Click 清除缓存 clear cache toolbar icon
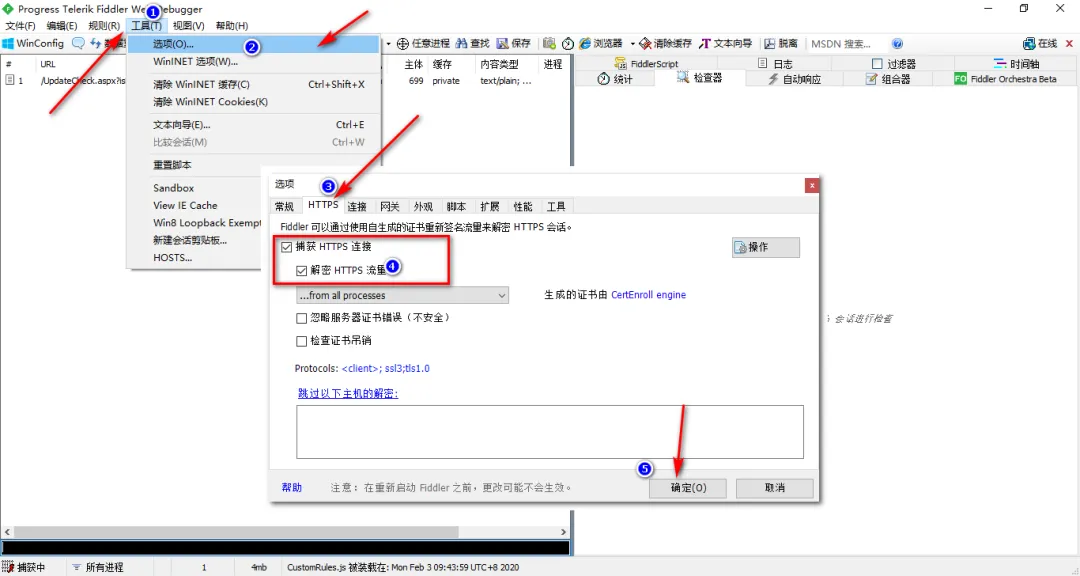This screenshot has height=576, width=1080. click(x=665, y=43)
